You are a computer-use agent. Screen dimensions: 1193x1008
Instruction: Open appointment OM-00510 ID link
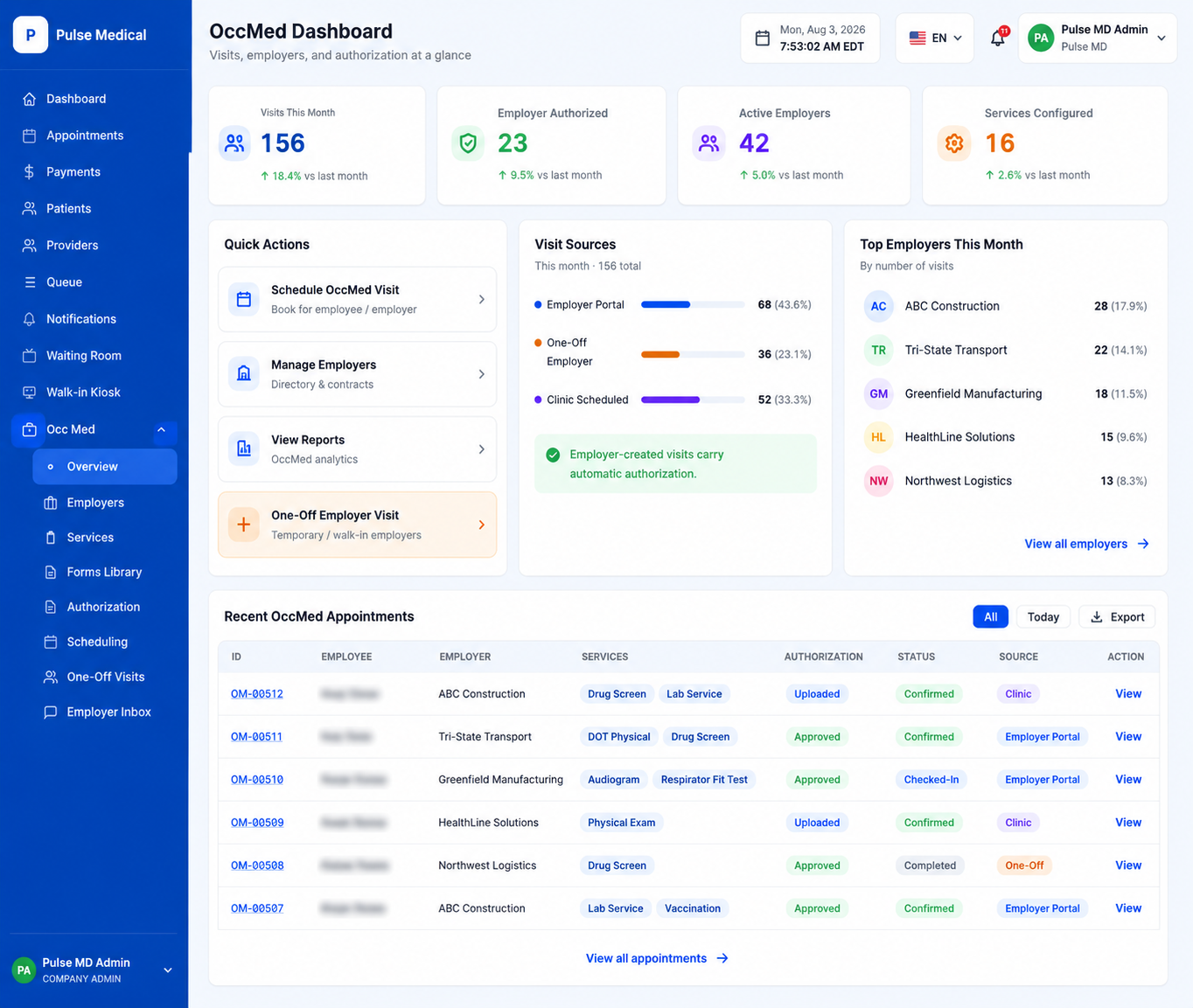point(257,780)
